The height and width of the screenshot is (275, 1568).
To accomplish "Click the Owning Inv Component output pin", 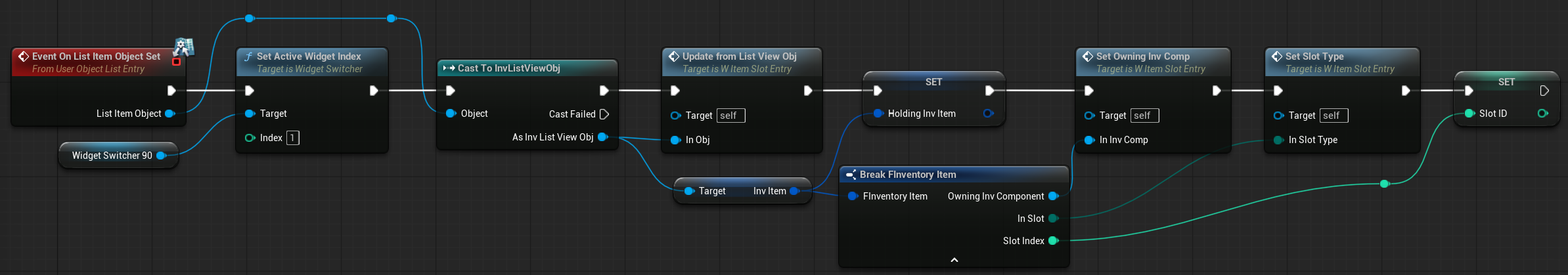I will point(1053,196).
